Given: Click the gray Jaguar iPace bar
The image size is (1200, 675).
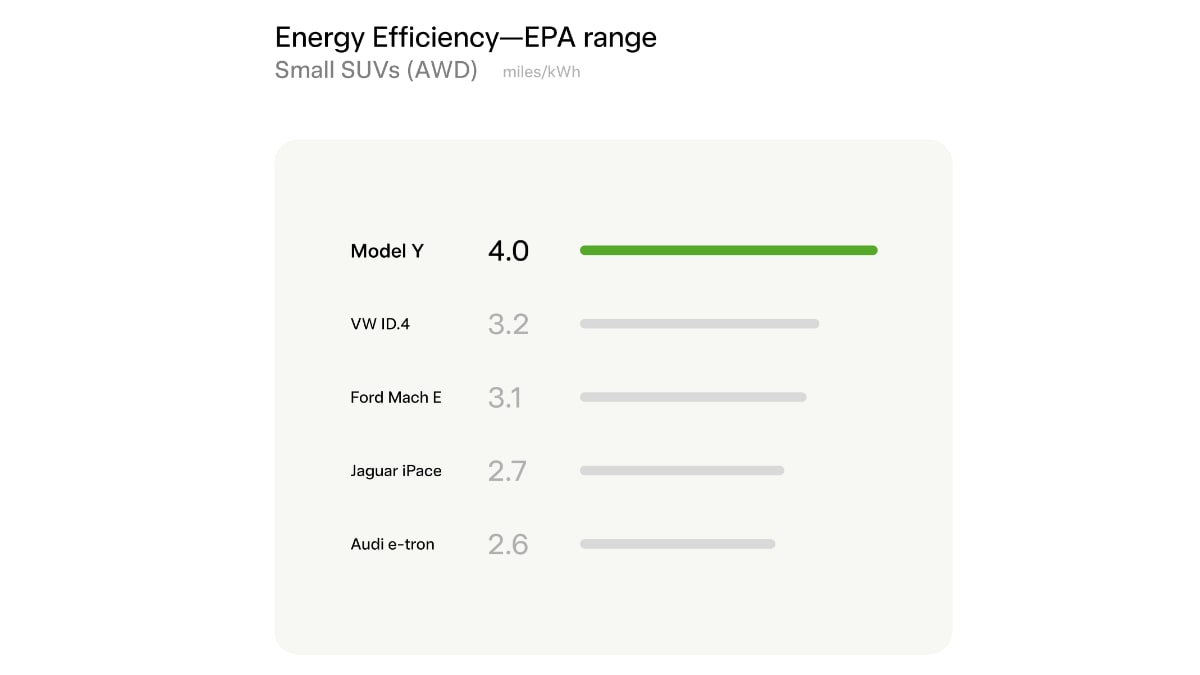Looking at the screenshot, I should pos(682,470).
